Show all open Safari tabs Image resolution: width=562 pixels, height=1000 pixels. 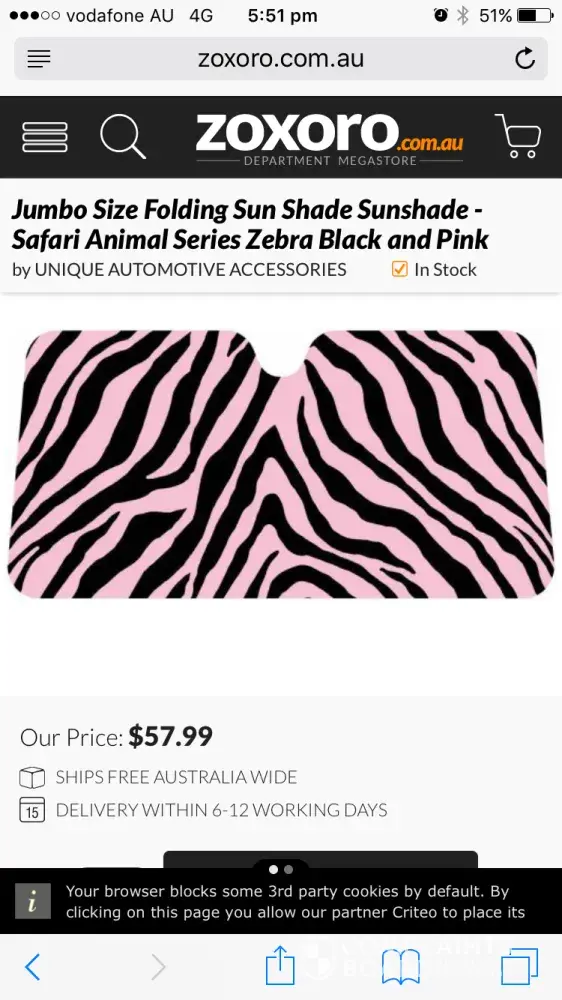point(519,966)
